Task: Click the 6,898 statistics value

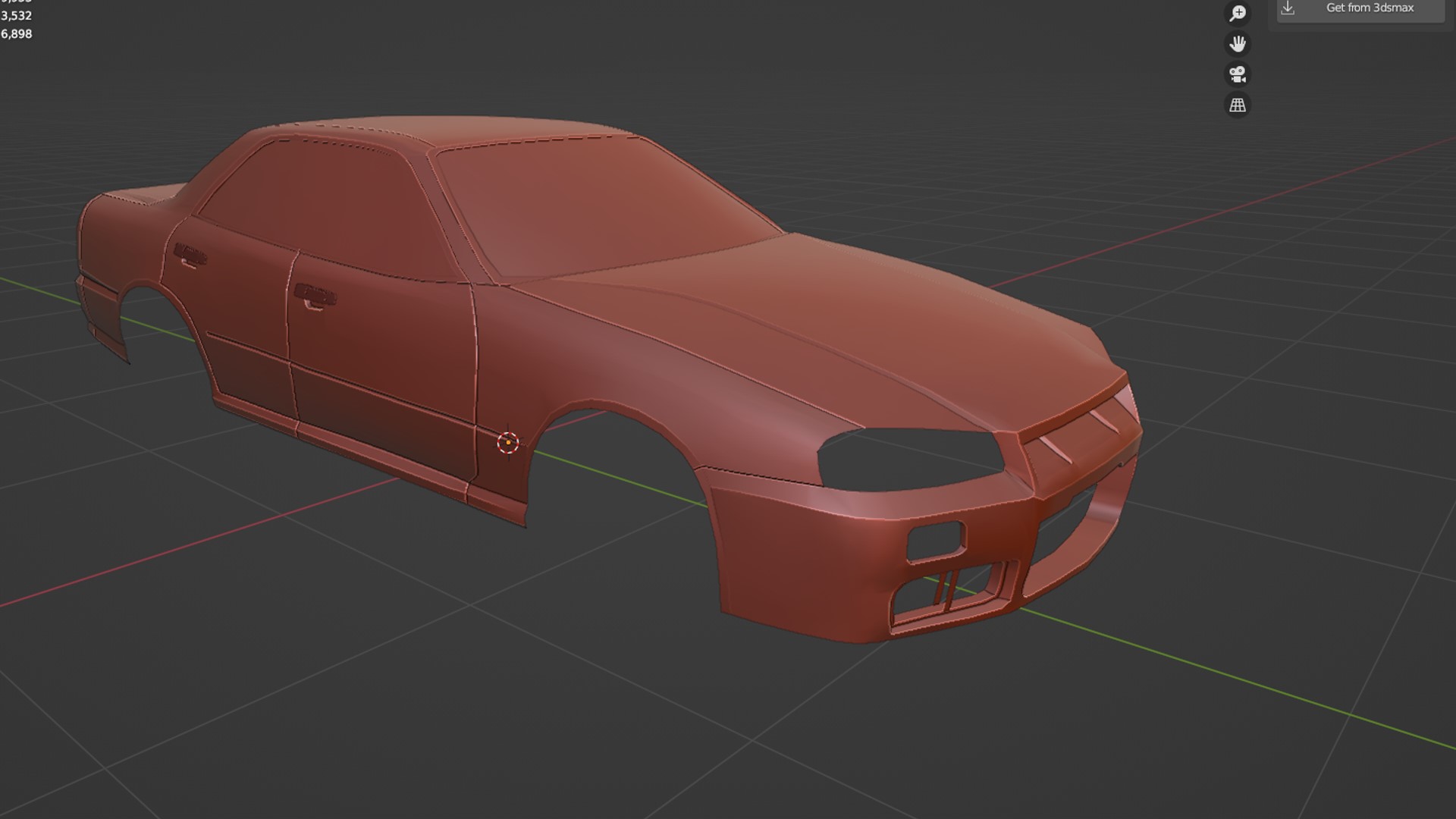Action: (x=16, y=34)
